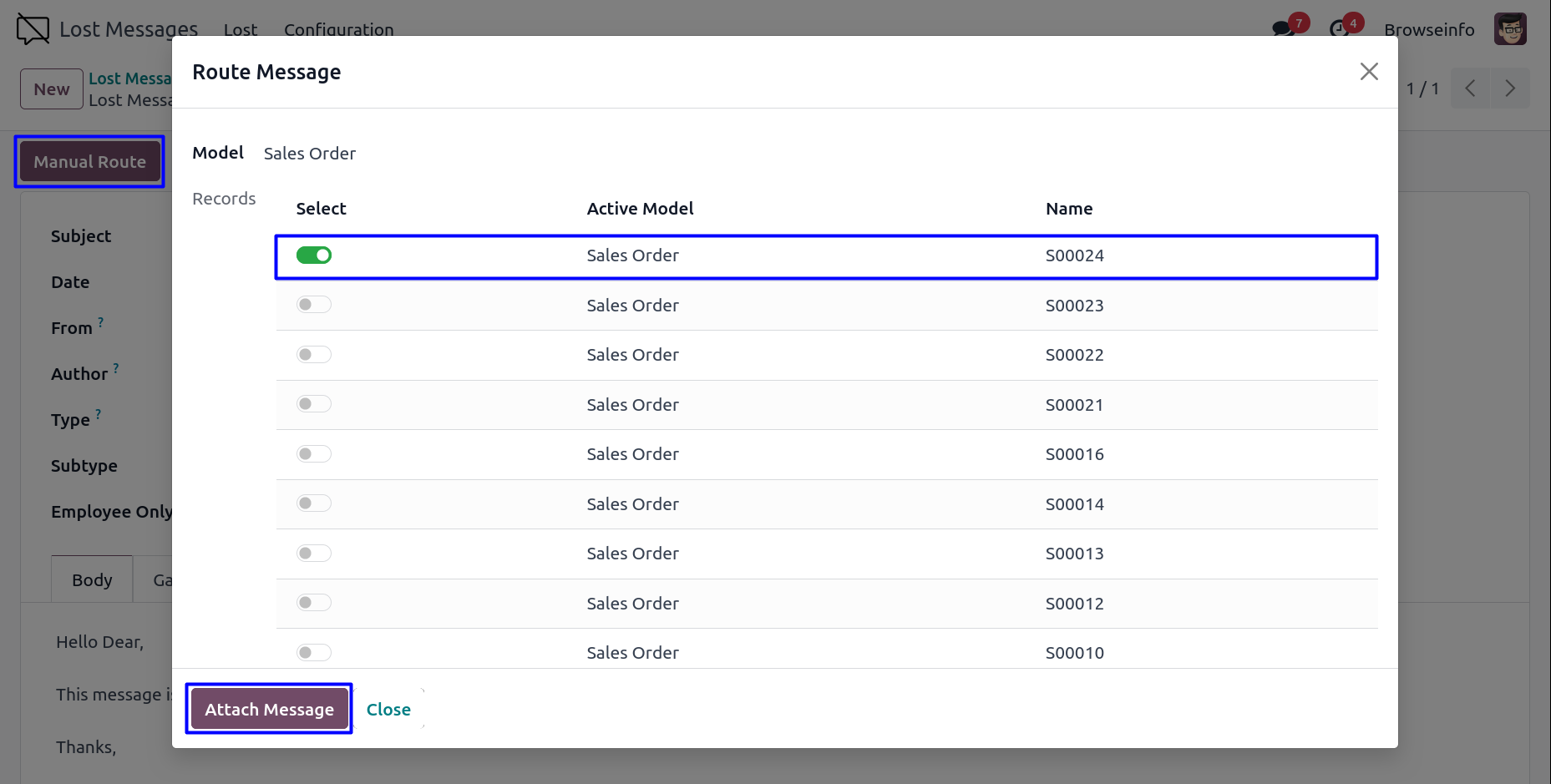Viewport: 1551px width, 784px height.
Task: Turn off the toggle for S00024
Action: (314, 255)
